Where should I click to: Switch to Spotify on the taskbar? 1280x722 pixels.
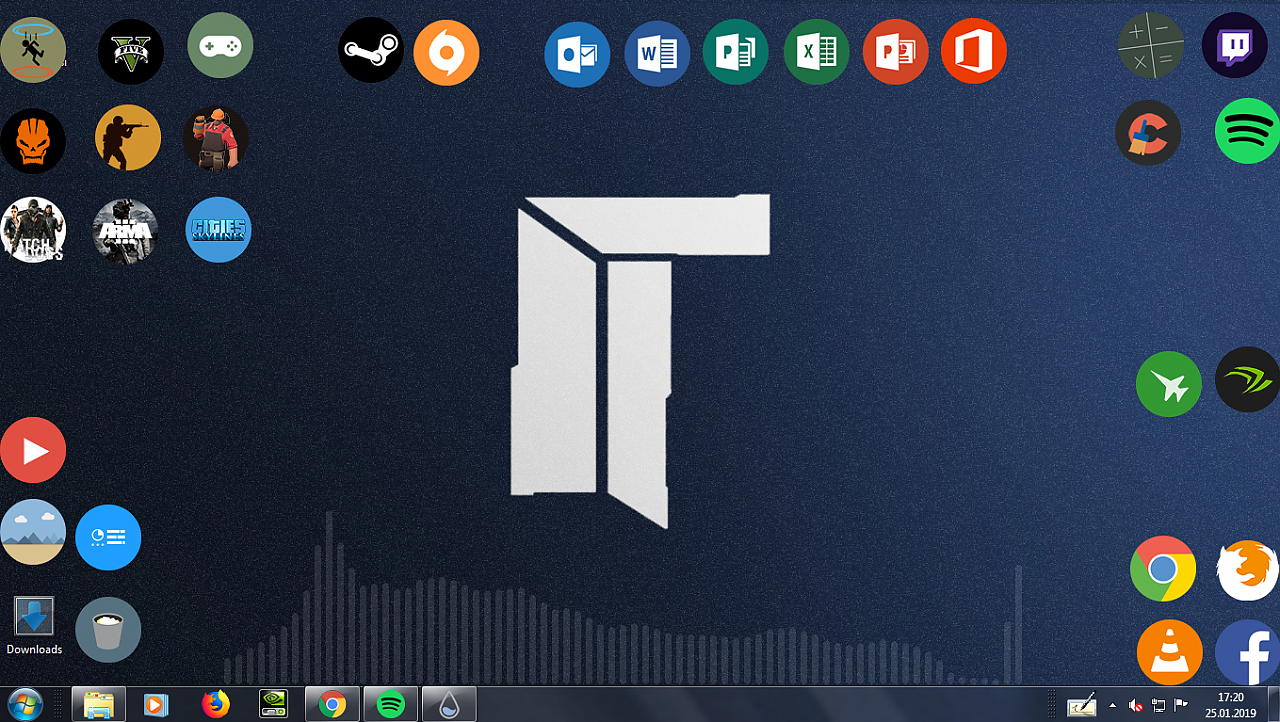391,704
